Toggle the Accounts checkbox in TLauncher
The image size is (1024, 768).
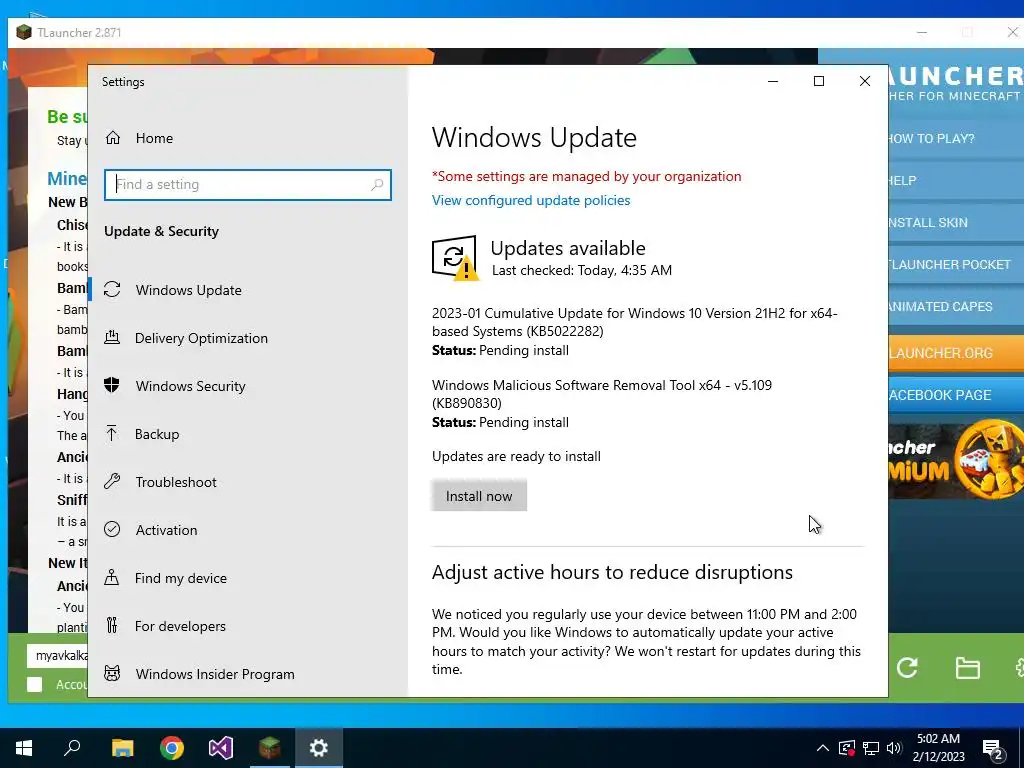tap(35, 684)
